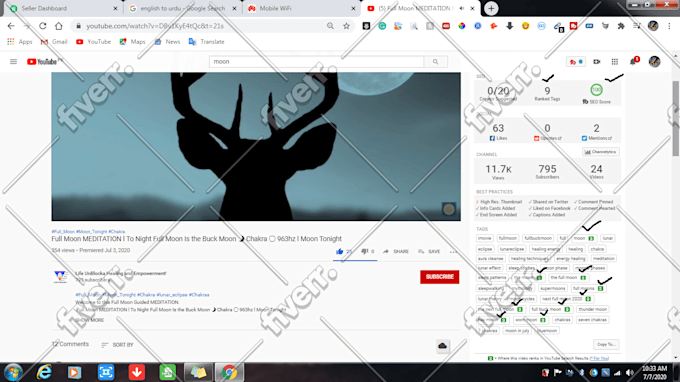This screenshot has width=680, height=382.
Task: Click the cloud icon near comments
Action: (x=442, y=346)
